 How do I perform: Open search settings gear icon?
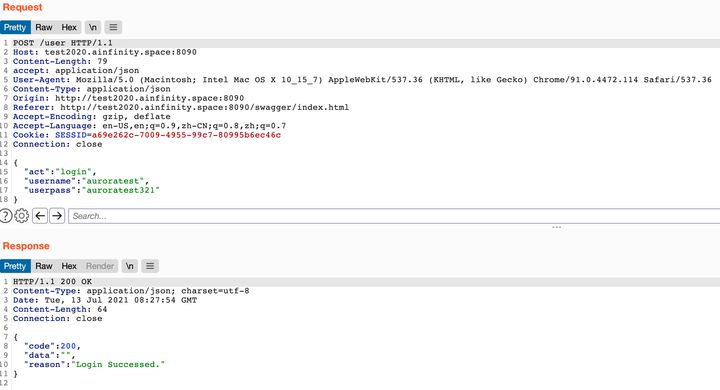[22, 215]
